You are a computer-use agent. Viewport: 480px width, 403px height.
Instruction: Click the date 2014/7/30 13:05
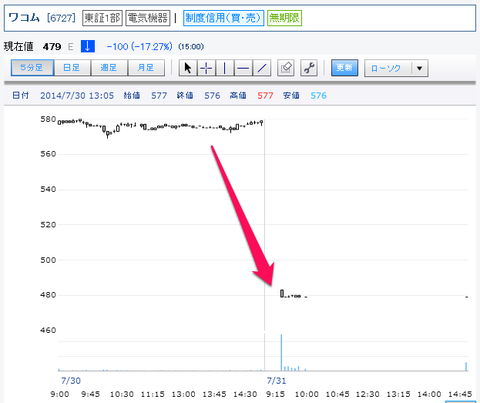click(77, 96)
